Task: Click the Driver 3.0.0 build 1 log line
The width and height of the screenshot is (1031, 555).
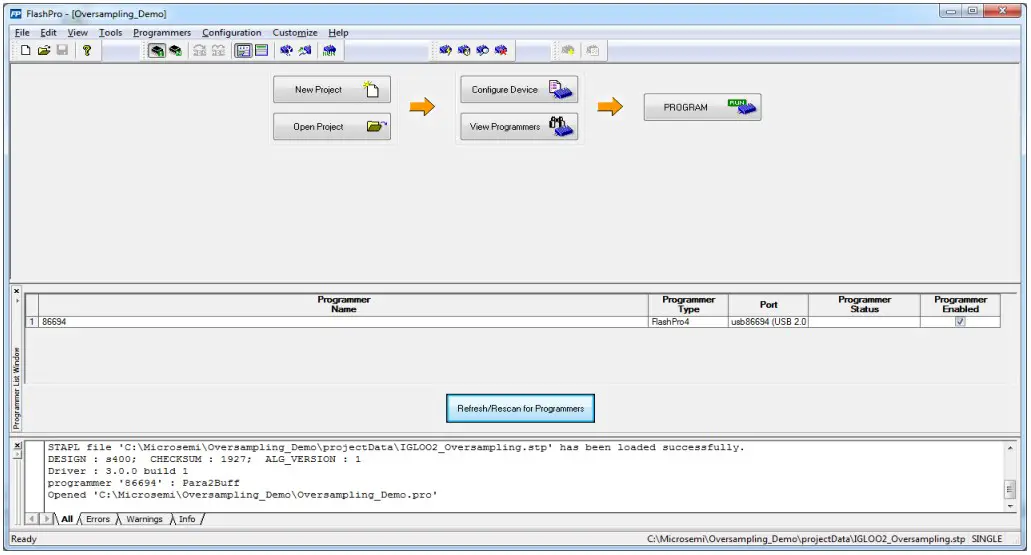Action: click(118, 471)
